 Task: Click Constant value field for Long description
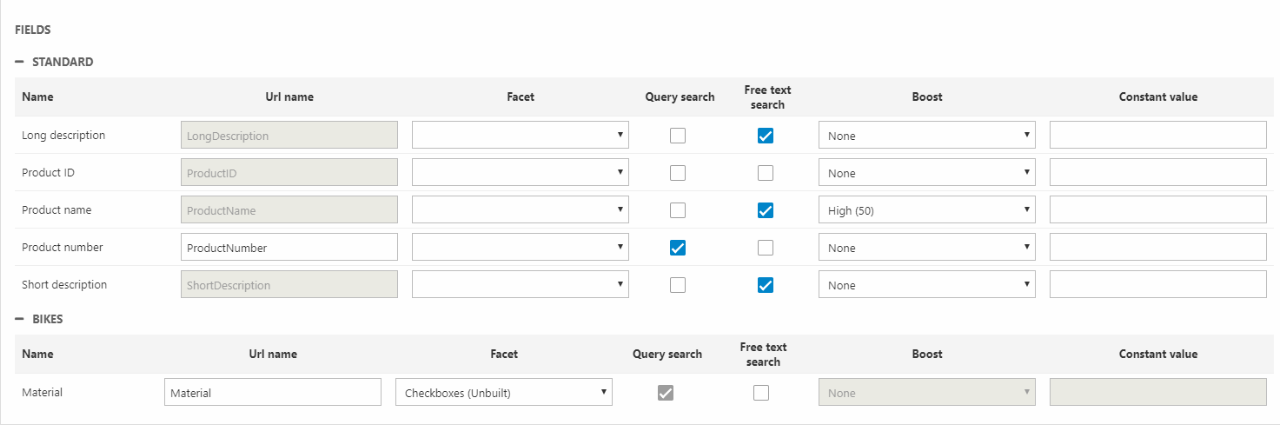(x=1157, y=136)
